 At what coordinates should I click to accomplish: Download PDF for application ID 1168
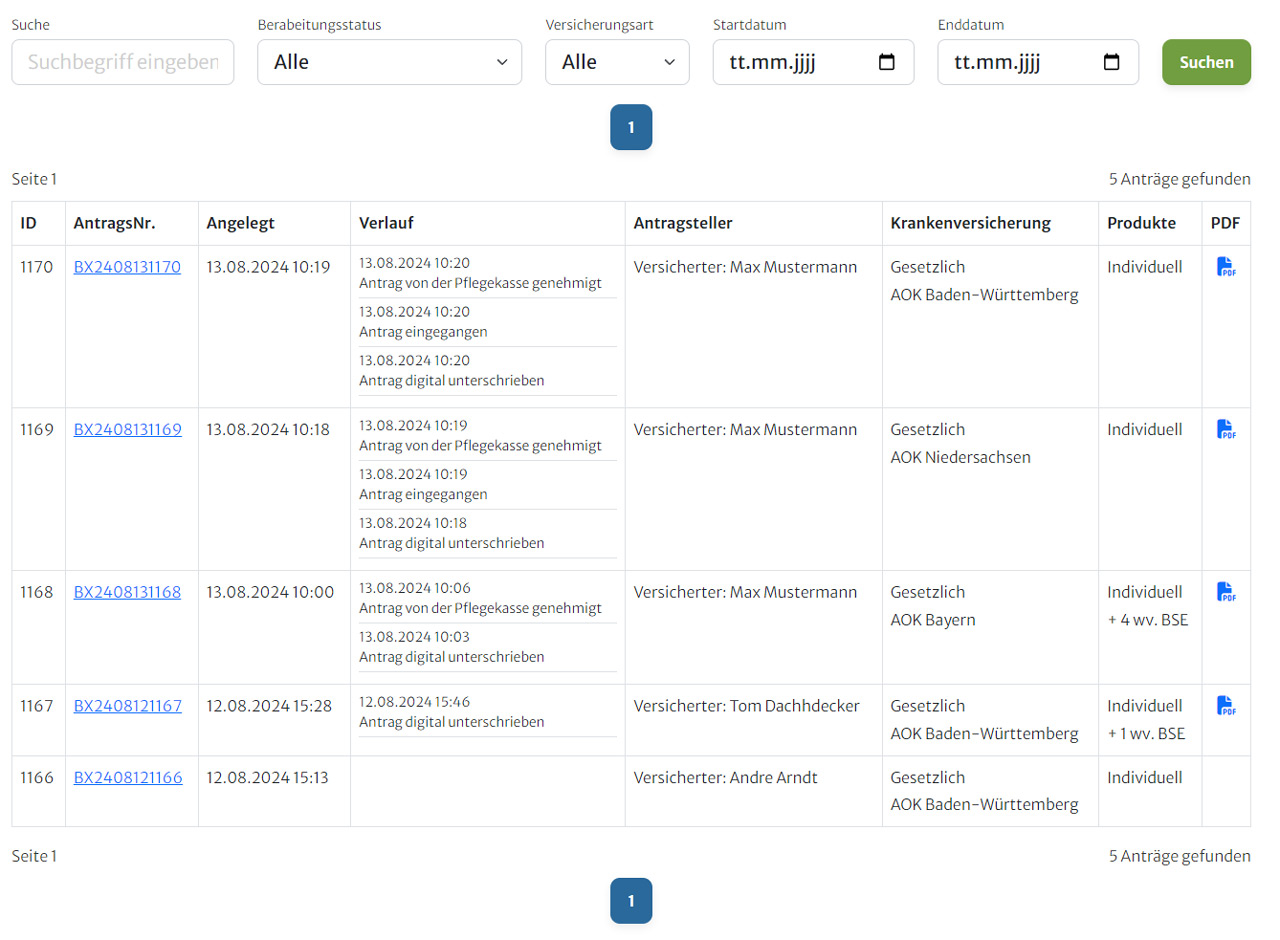1226,592
